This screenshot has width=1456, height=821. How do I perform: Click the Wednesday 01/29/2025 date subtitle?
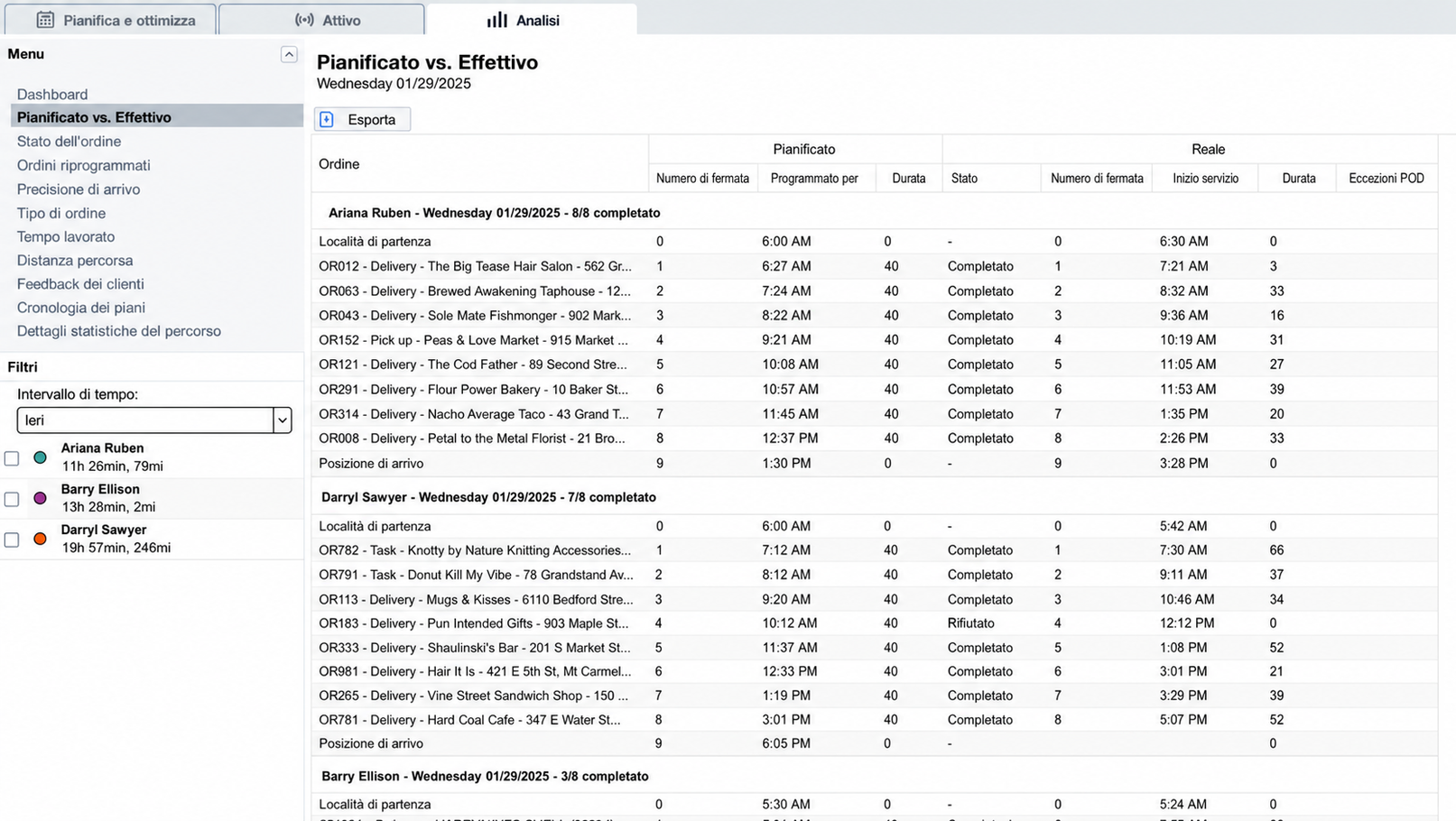[394, 84]
